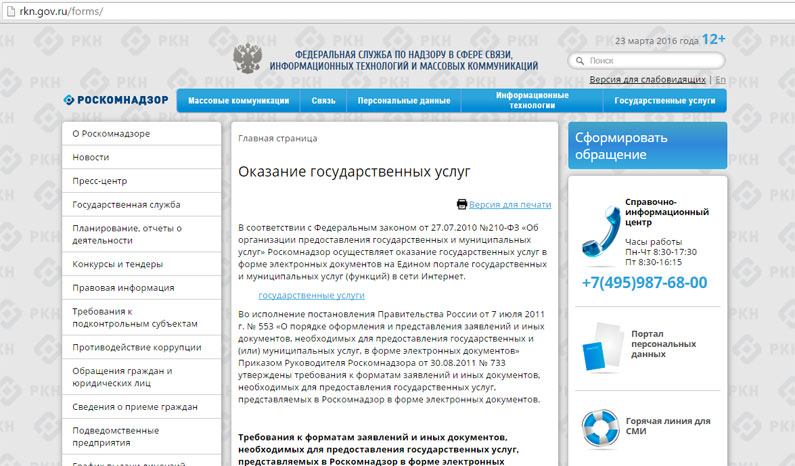
Task: Open the Массовые коммуникации menu
Action: click(x=239, y=101)
